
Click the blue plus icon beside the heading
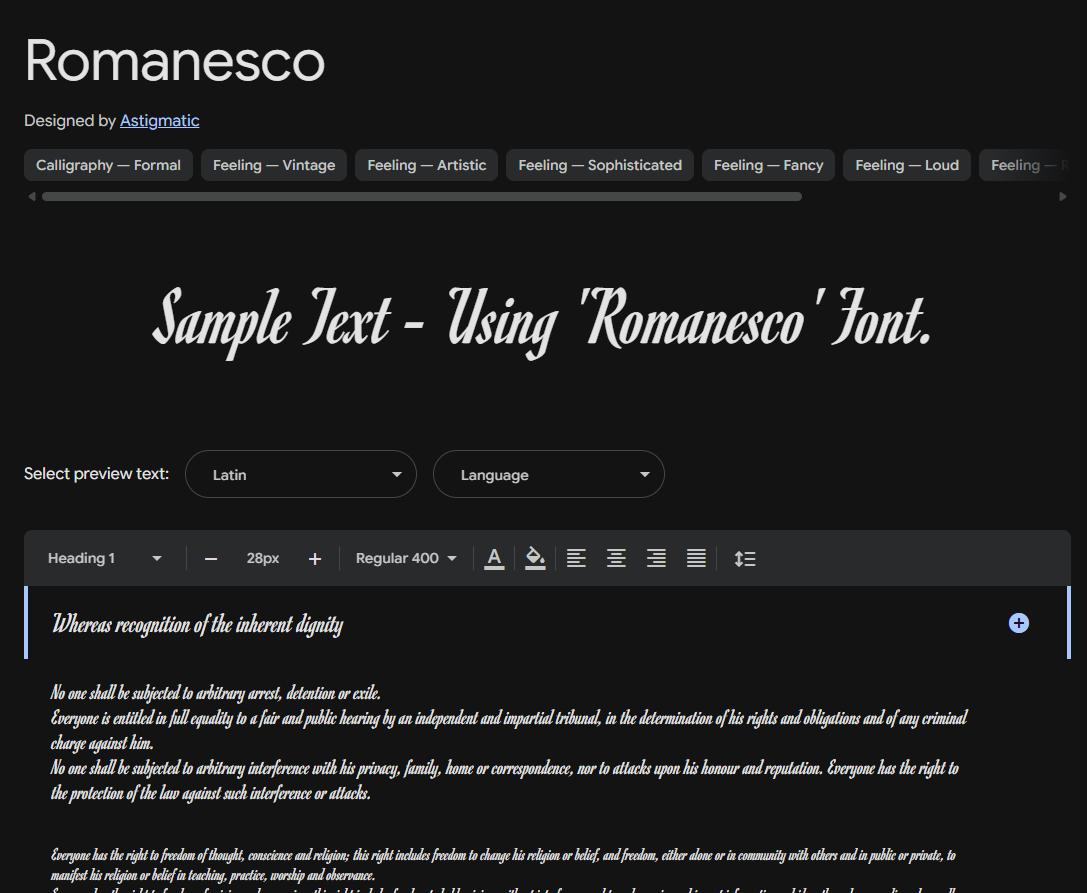[x=1018, y=623]
